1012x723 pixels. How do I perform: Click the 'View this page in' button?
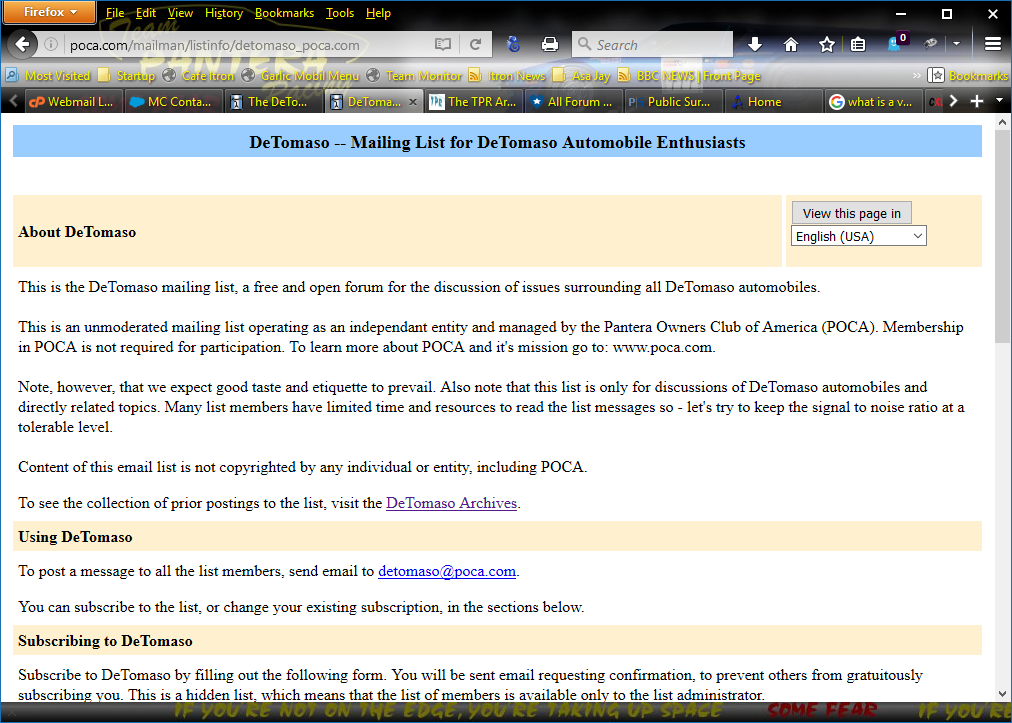pyautogui.click(x=851, y=213)
